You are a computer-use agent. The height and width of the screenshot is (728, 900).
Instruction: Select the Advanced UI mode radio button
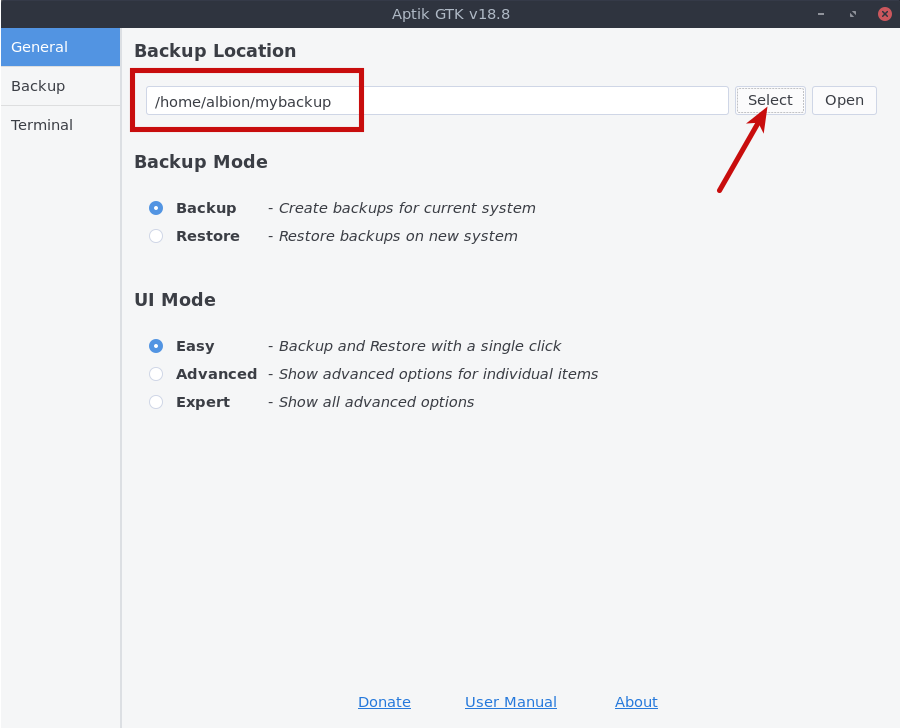click(x=156, y=374)
